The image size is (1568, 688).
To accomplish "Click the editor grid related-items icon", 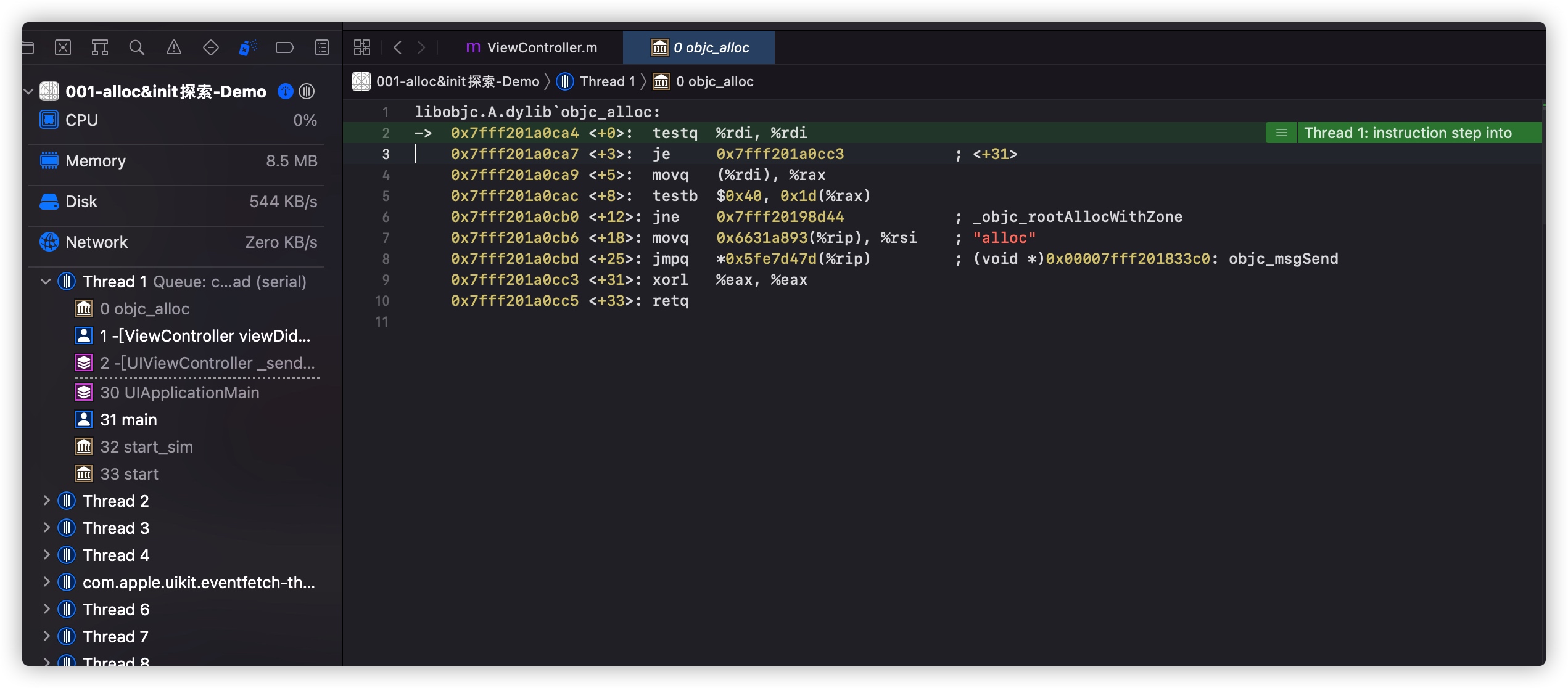I will [x=362, y=47].
